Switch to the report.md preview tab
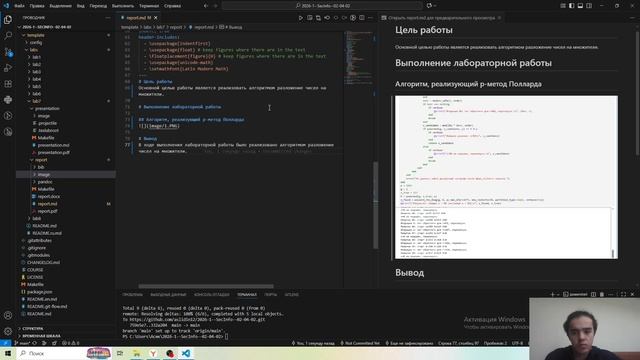This screenshot has height=360, width=640. tap(441, 18)
